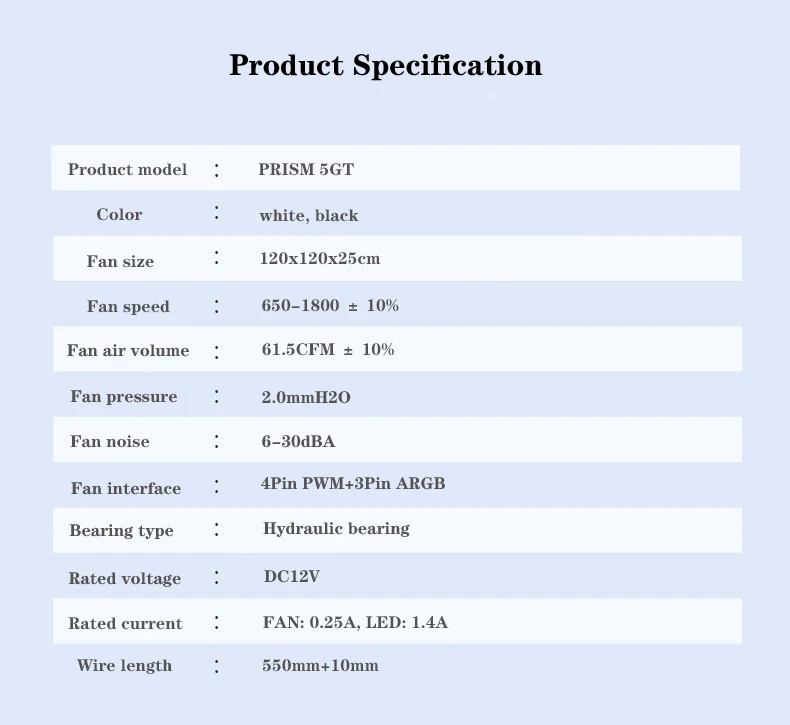This screenshot has height=725, width=790.
Task: Select the 61.5CFM ± 10% value
Action: 328,350
